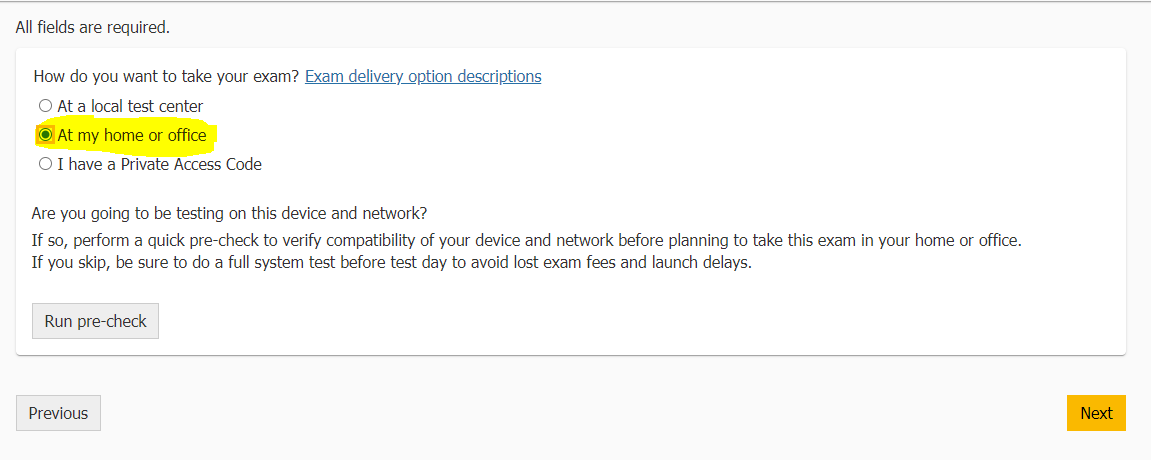The width and height of the screenshot is (1151, 460).
Task: Select the "At a local test center" radio button
Action: [46, 106]
